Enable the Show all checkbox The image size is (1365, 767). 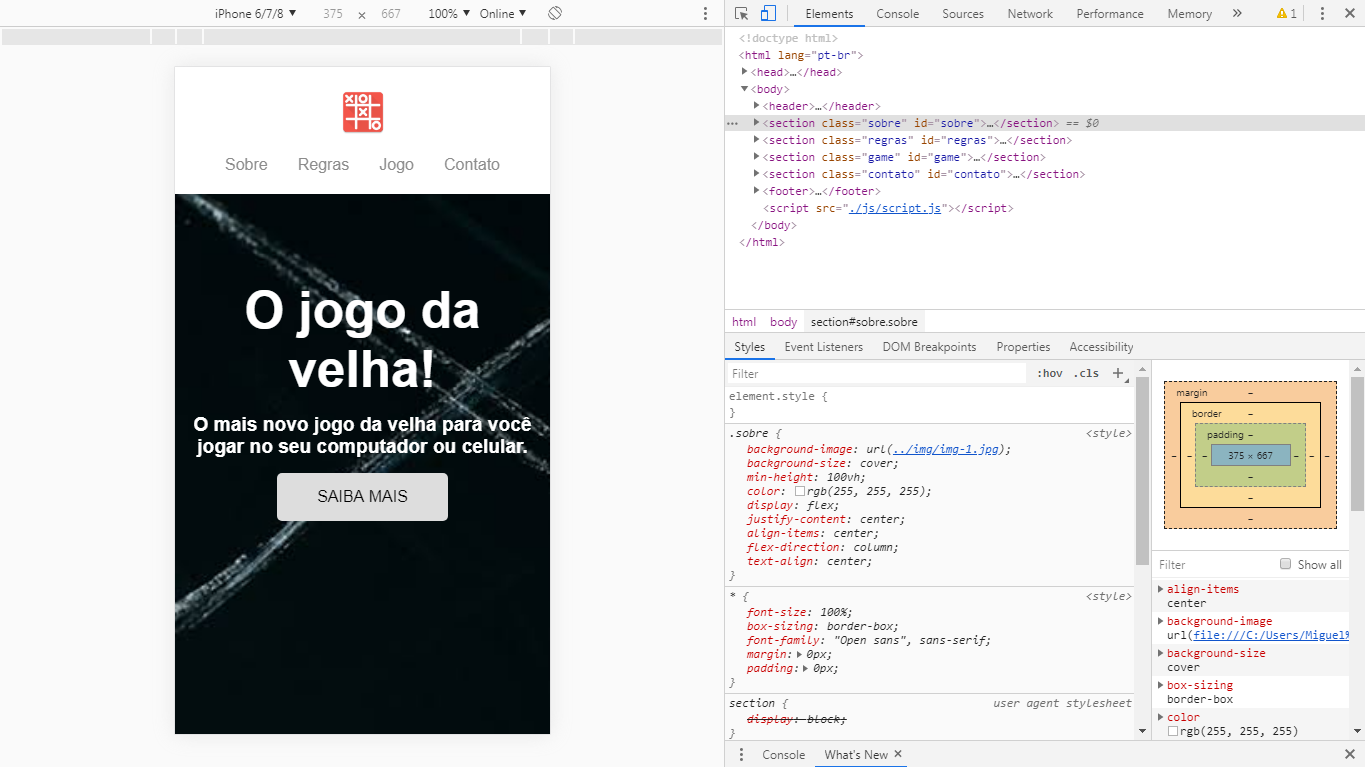pyautogui.click(x=1286, y=564)
